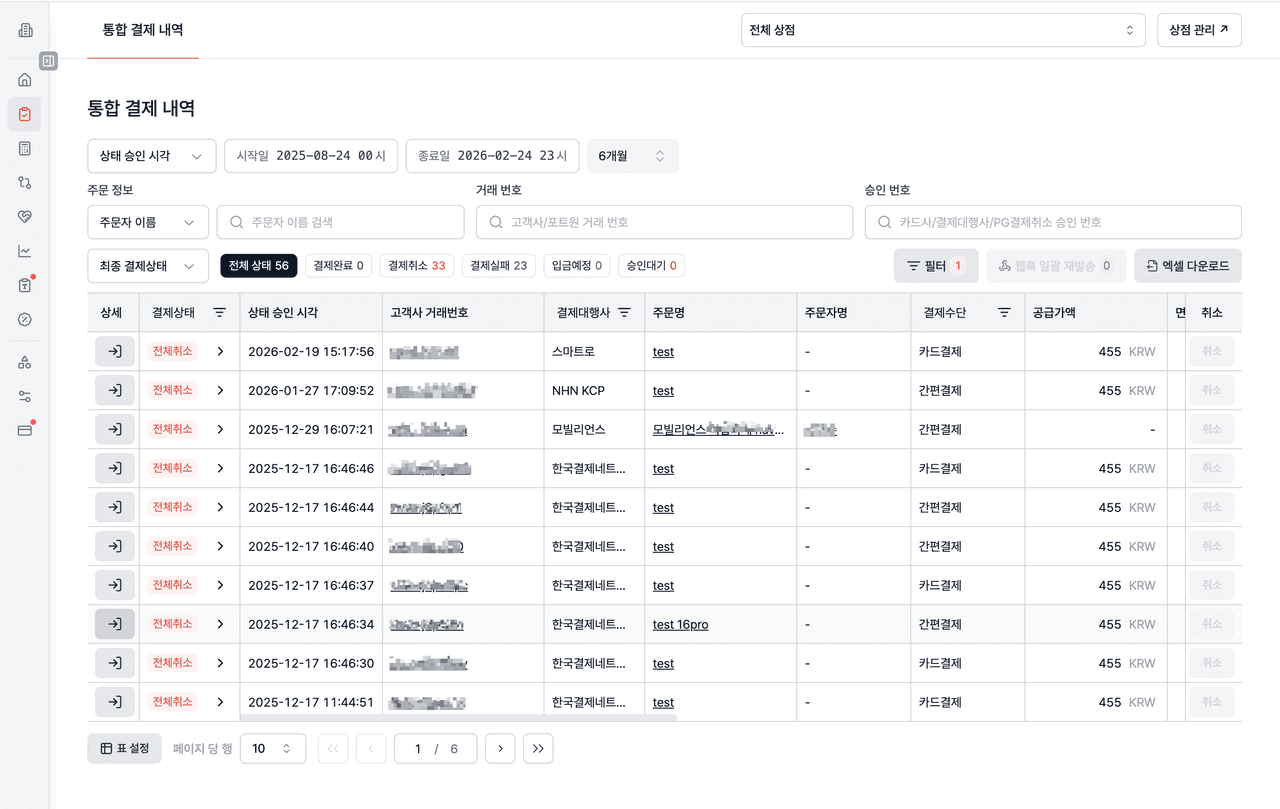Open detail for the test 16pro row
The image size is (1280, 809).
pos(115,624)
